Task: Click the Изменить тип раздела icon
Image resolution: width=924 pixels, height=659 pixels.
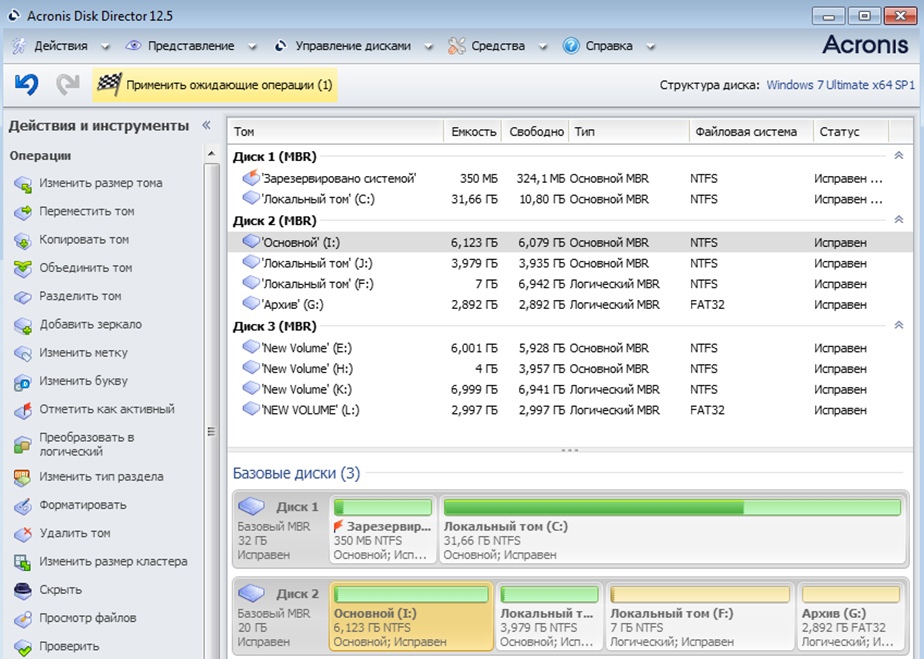Action: [22, 477]
